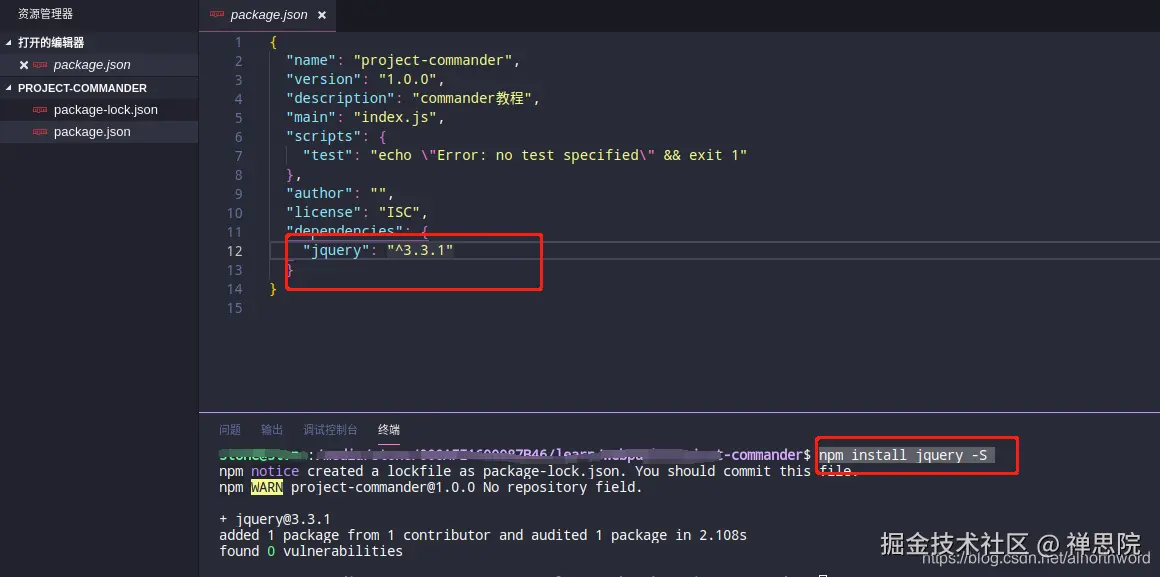
Task: Click the + jquery@3.3.1 terminal line
Action: (x=274, y=519)
